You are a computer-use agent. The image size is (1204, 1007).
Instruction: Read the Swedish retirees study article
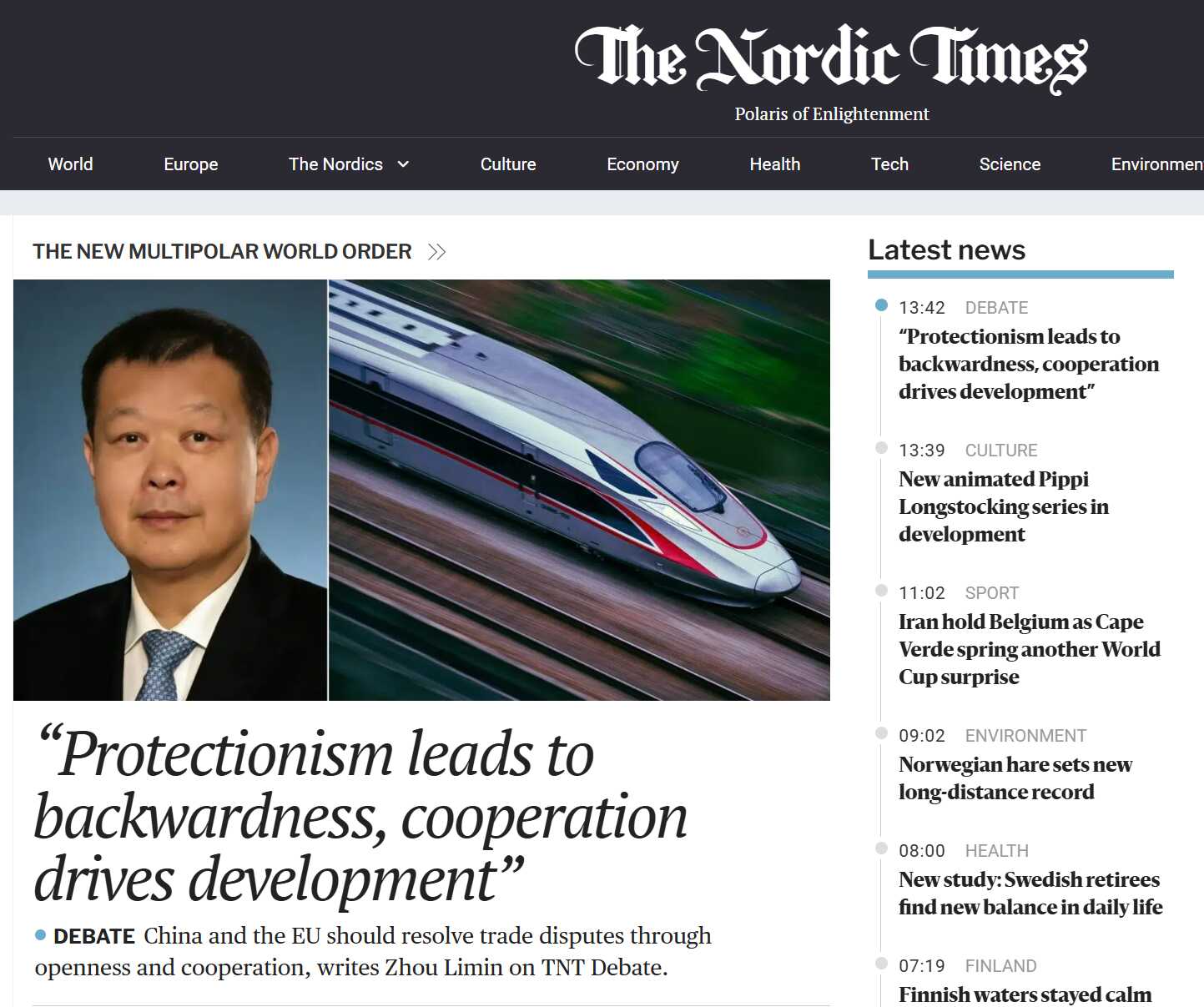click(x=1030, y=894)
